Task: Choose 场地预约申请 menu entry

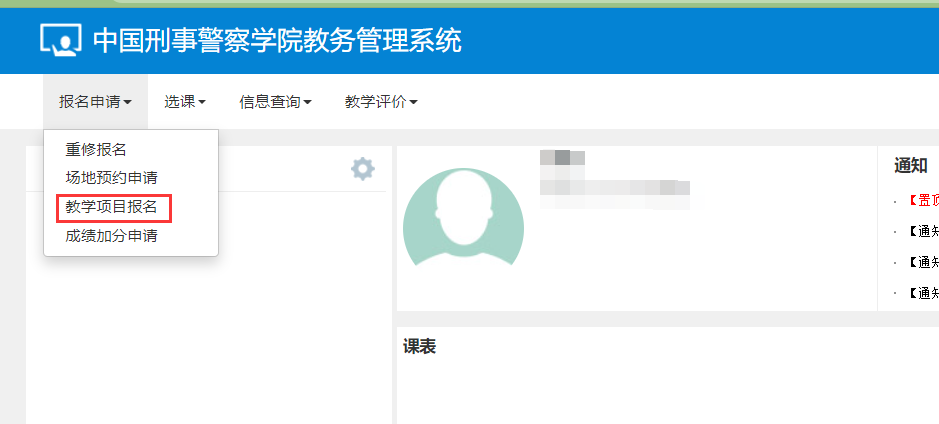Action: point(111,178)
